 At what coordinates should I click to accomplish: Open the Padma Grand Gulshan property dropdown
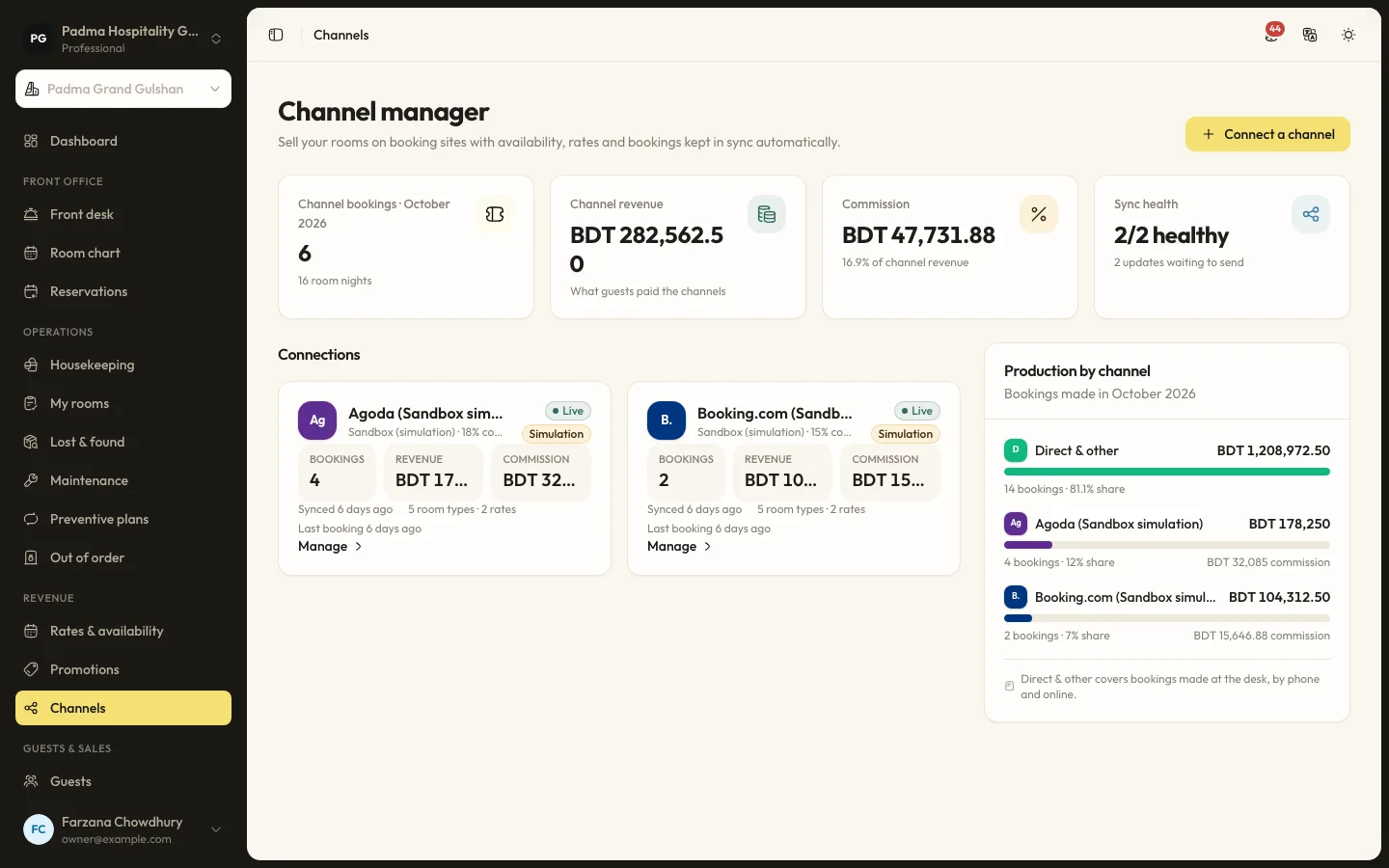pos(123,89)
